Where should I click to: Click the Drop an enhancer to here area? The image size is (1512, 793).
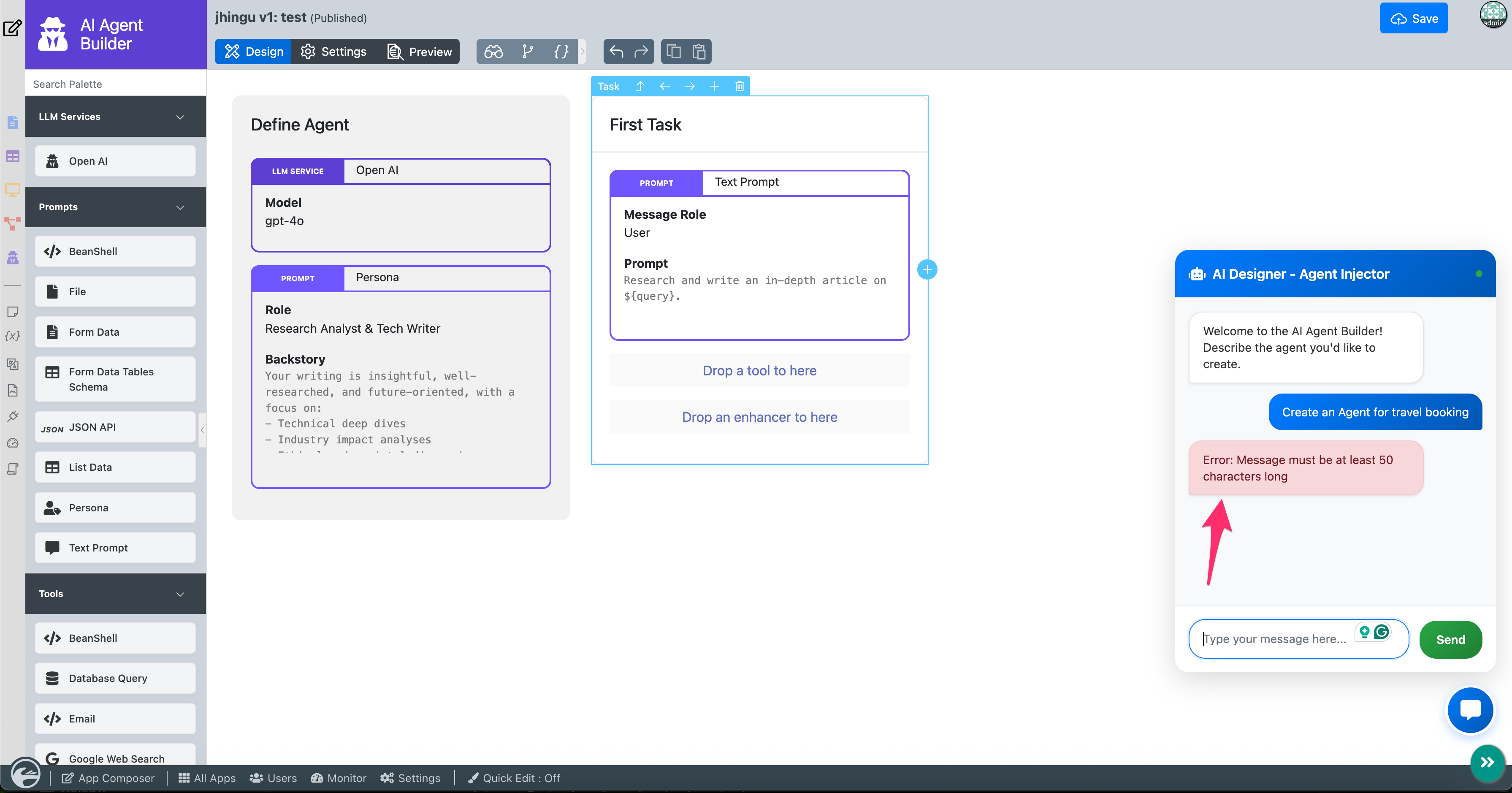[759, 417]
